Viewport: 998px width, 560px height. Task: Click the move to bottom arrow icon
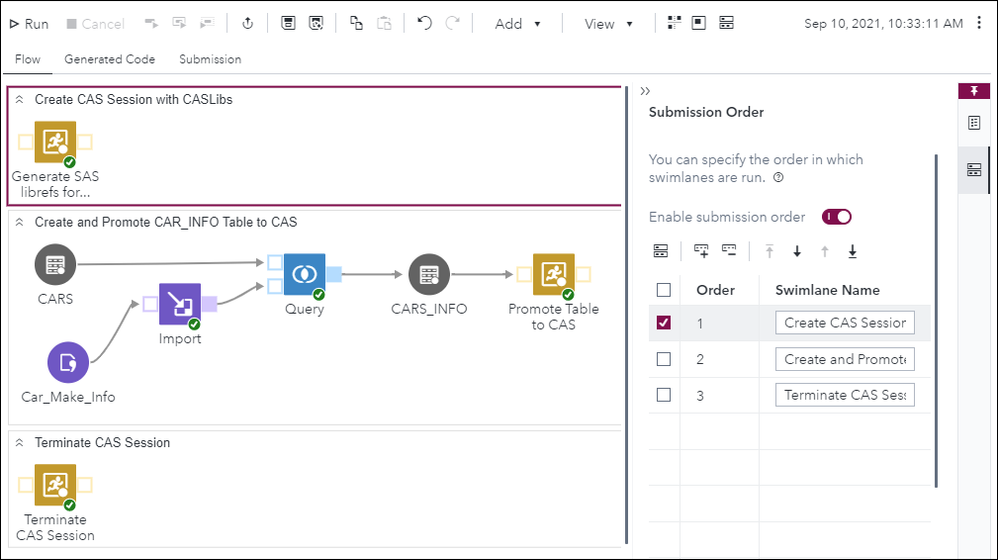click(852, 251)
